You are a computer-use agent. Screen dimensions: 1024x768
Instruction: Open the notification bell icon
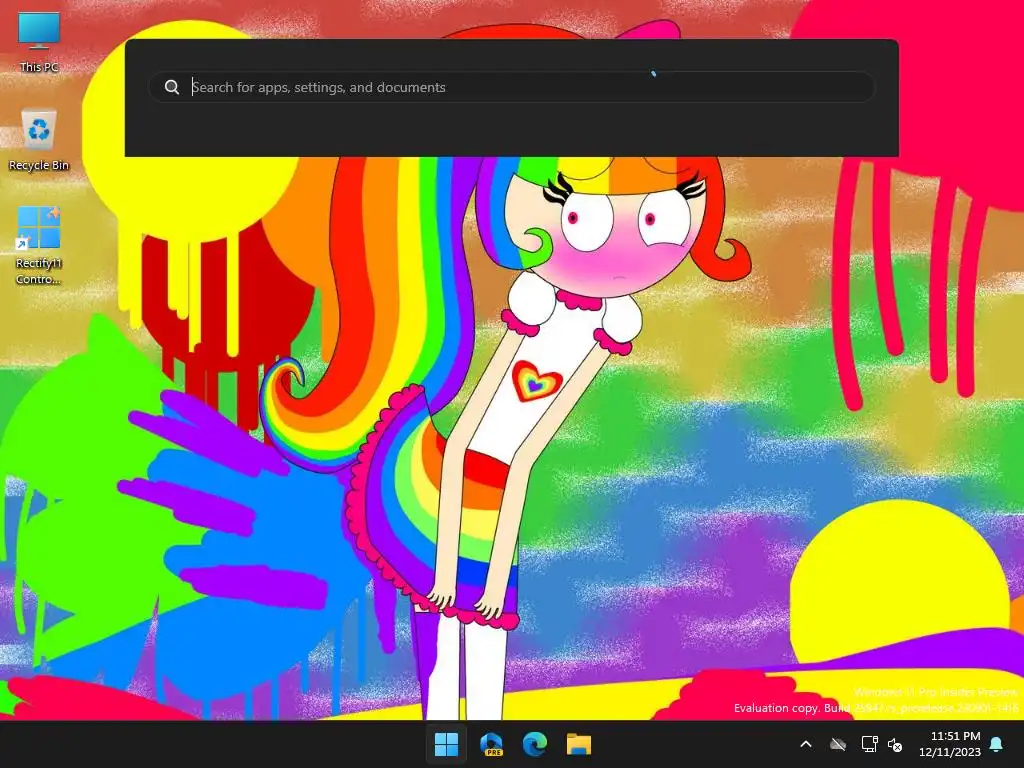(997, 744)
